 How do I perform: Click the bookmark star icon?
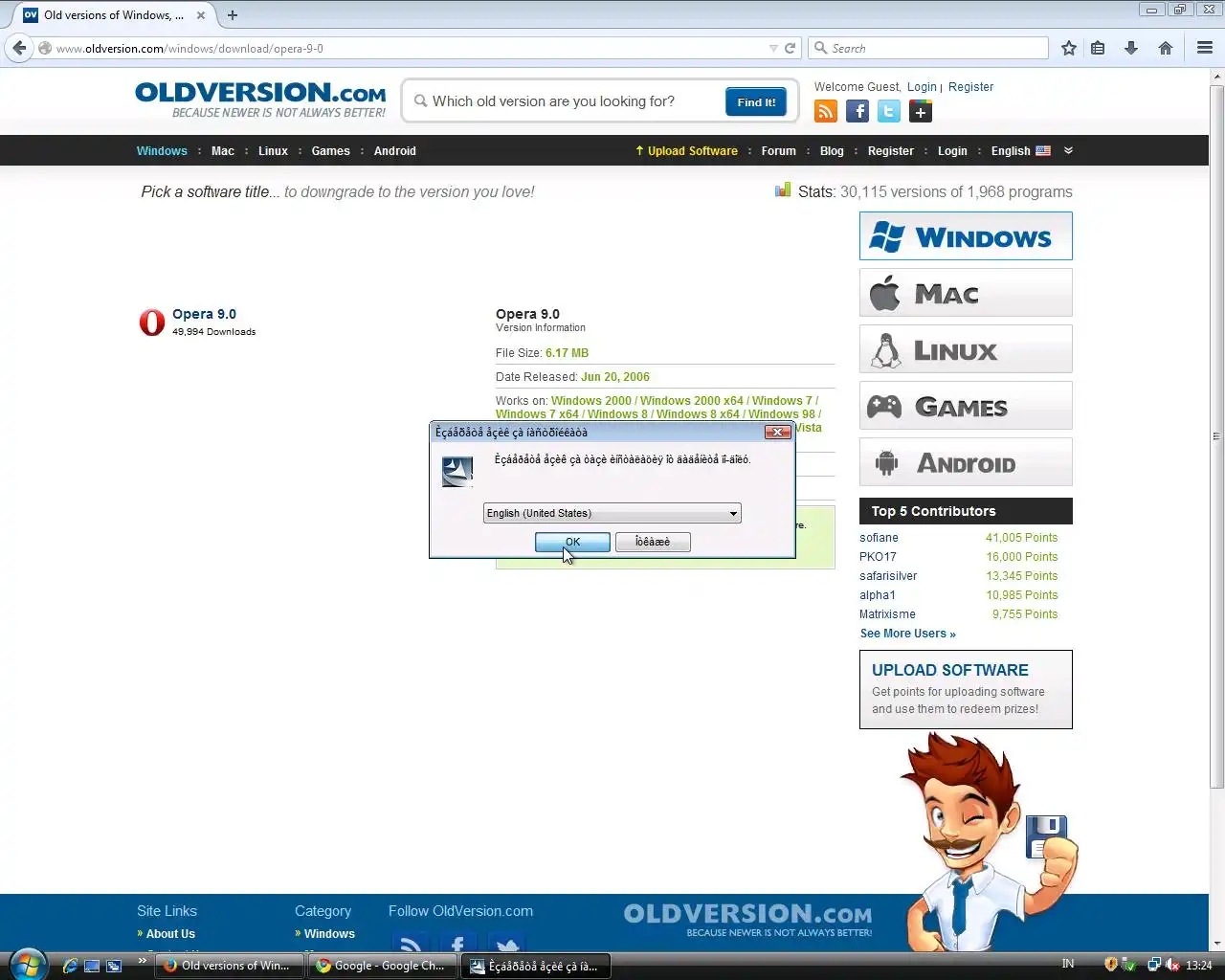point(1069,48)
